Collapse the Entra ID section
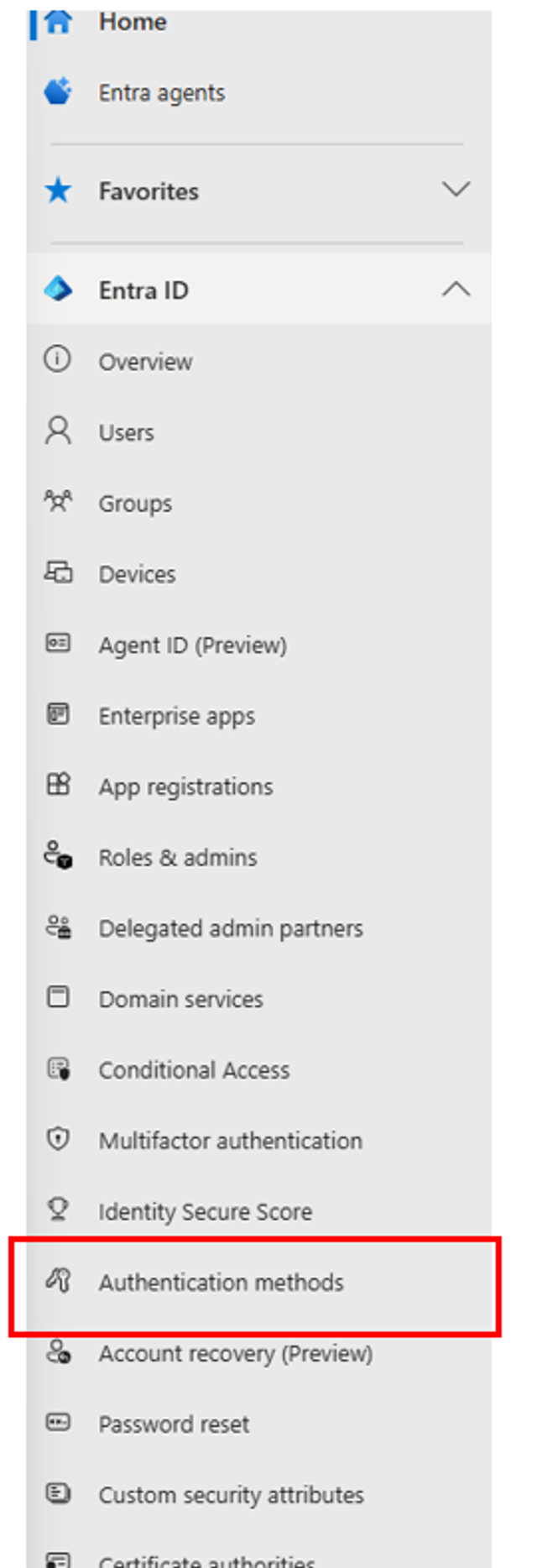This screenshot has width=537, height=1568. 457,290
